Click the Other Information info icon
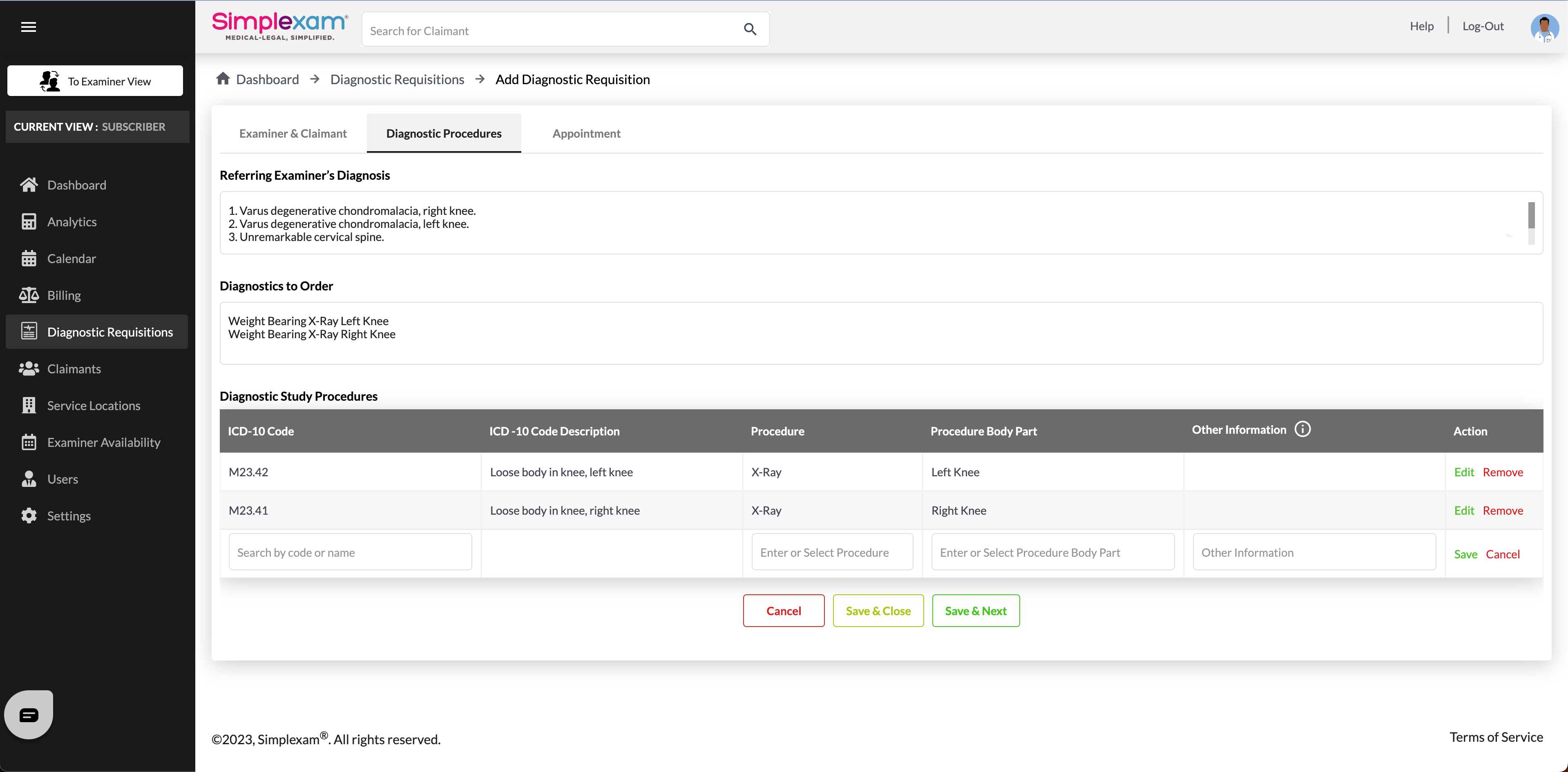Screen dimensions: 1568x772 point(1302,429)
